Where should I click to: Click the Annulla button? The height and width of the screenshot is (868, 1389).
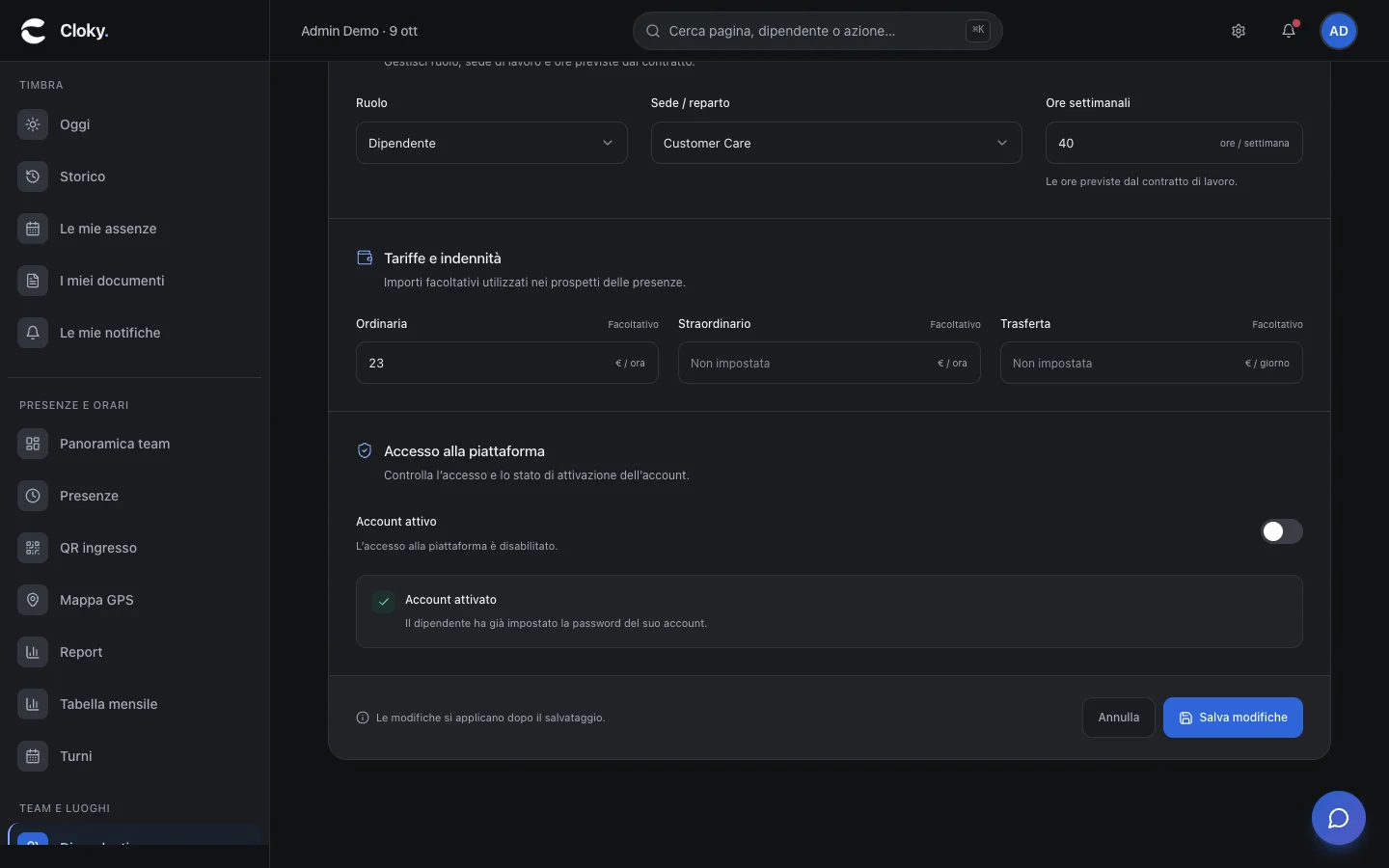coord(1119,718)
